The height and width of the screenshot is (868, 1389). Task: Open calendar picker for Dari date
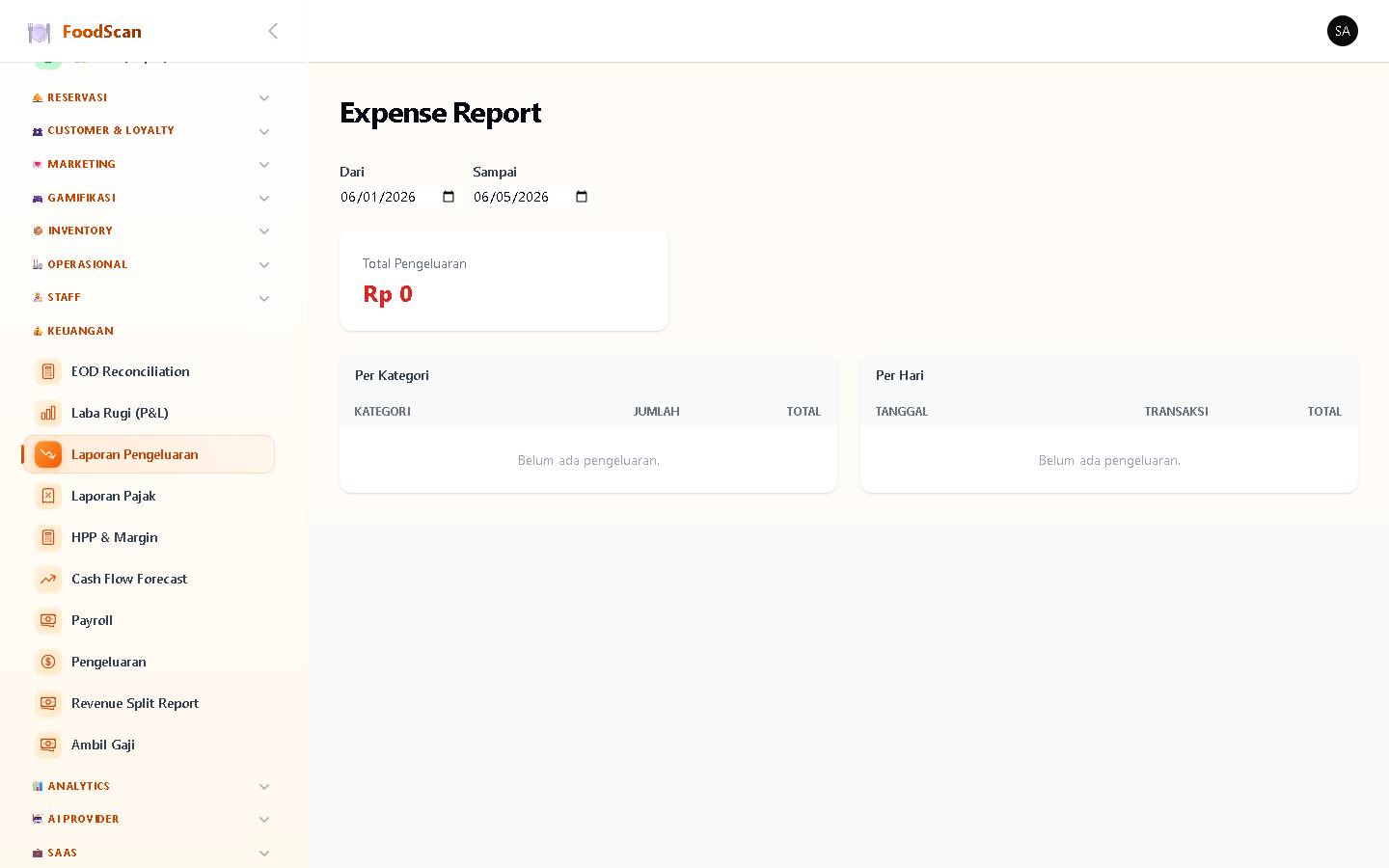click(x=449, y=197)
